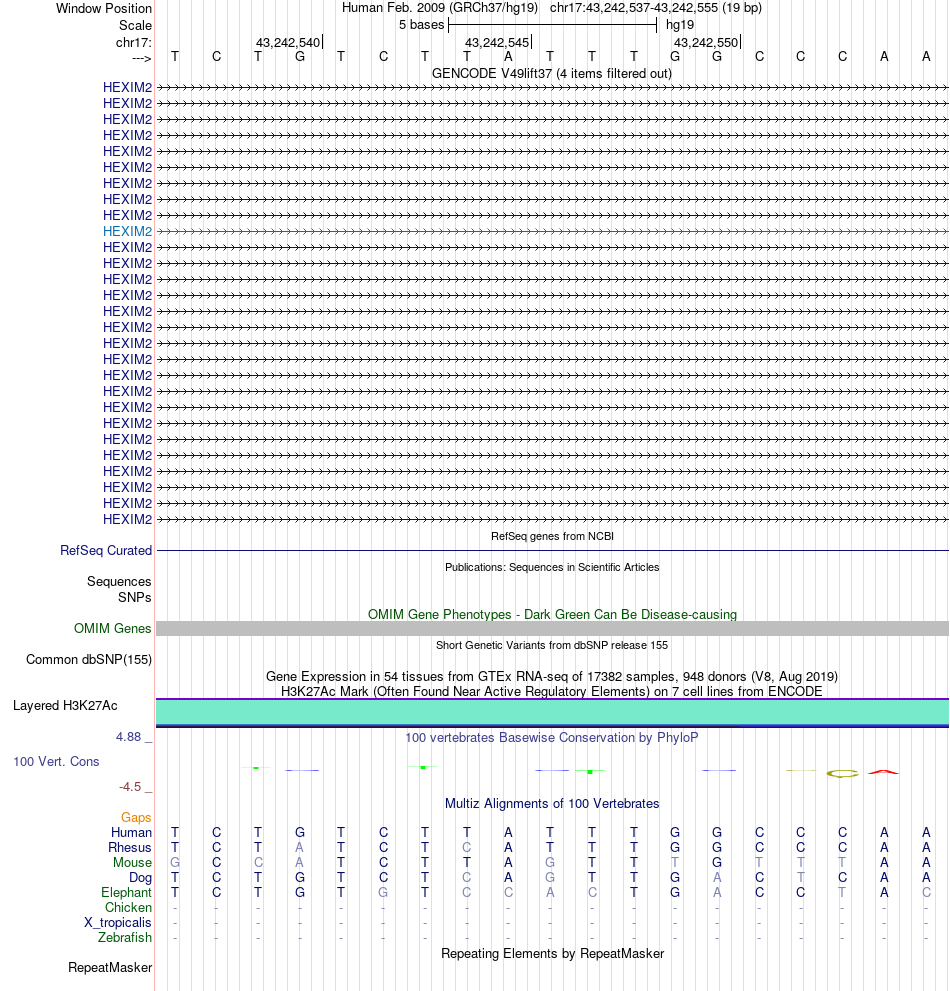Image resolution: width=950 pixels, height=991 pixels.
Task: Click the gray OMIM Genes bar
Action: tap(552, 628)
